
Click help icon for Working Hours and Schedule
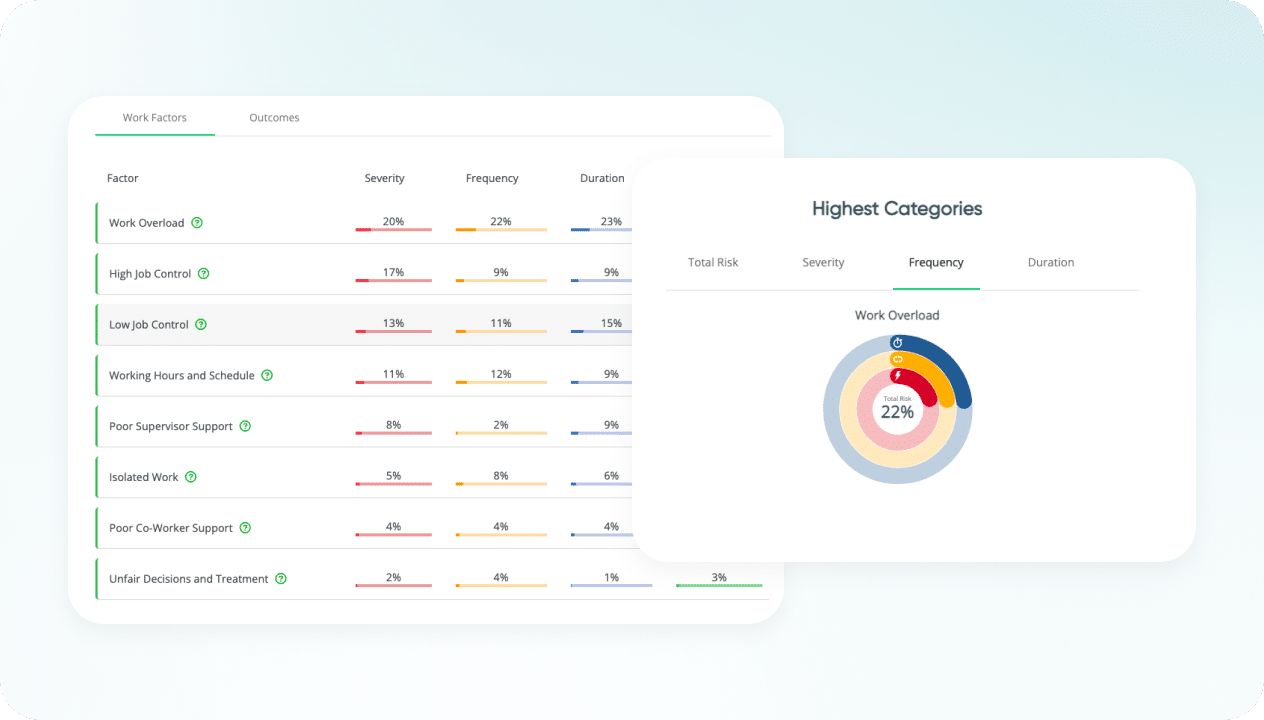coord(267,375)
